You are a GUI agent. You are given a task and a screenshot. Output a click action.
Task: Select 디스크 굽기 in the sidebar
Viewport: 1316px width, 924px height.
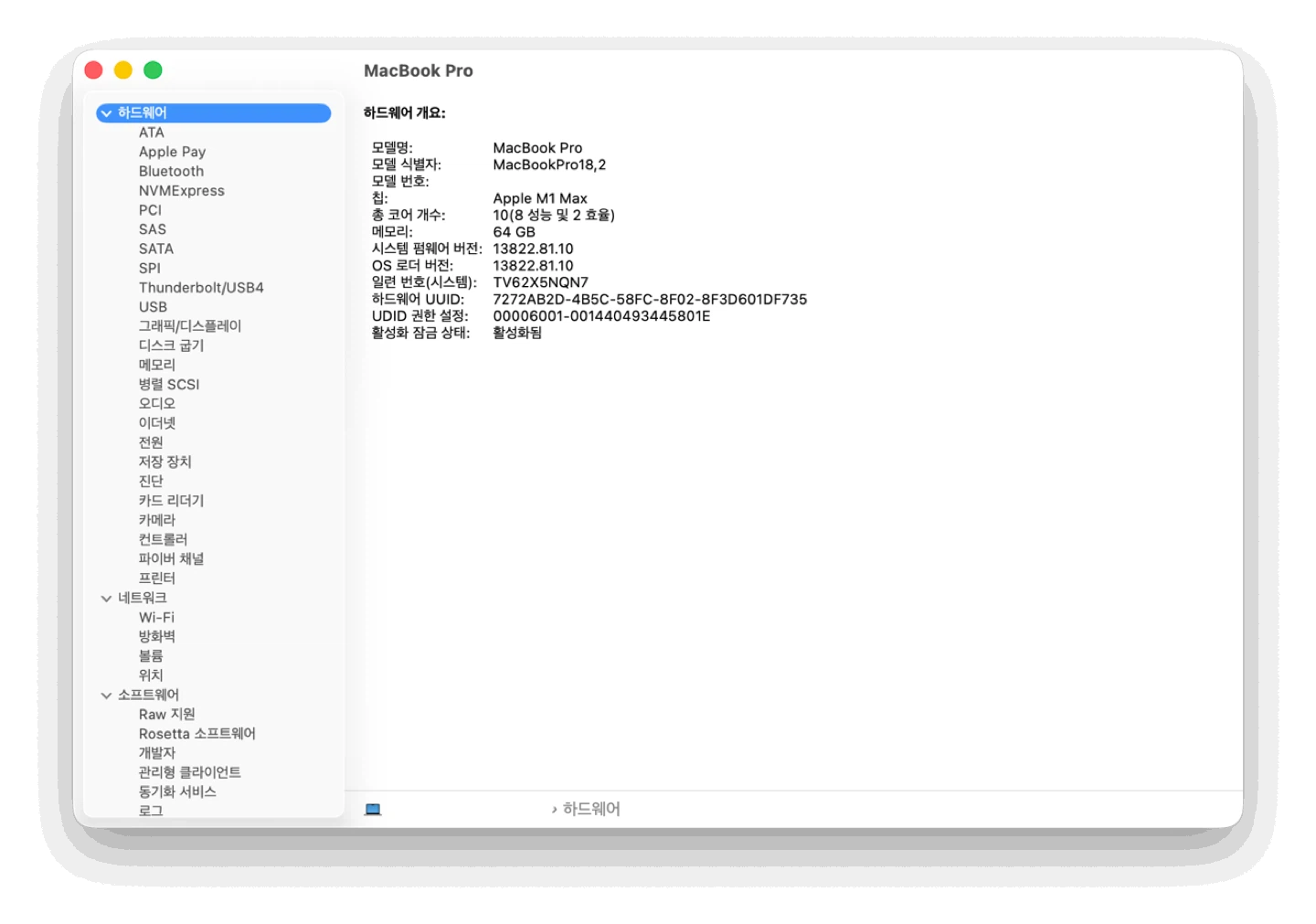click(171, 345)
